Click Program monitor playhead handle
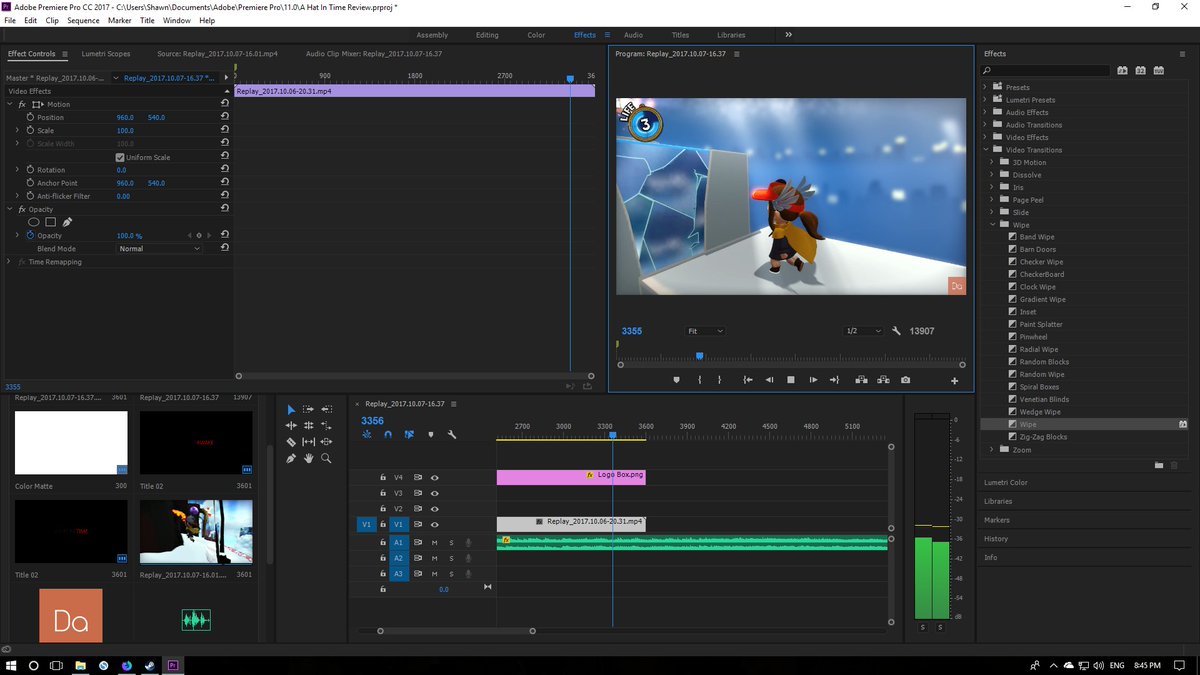This screenshot has width=1200, height=675. (699, 356)
